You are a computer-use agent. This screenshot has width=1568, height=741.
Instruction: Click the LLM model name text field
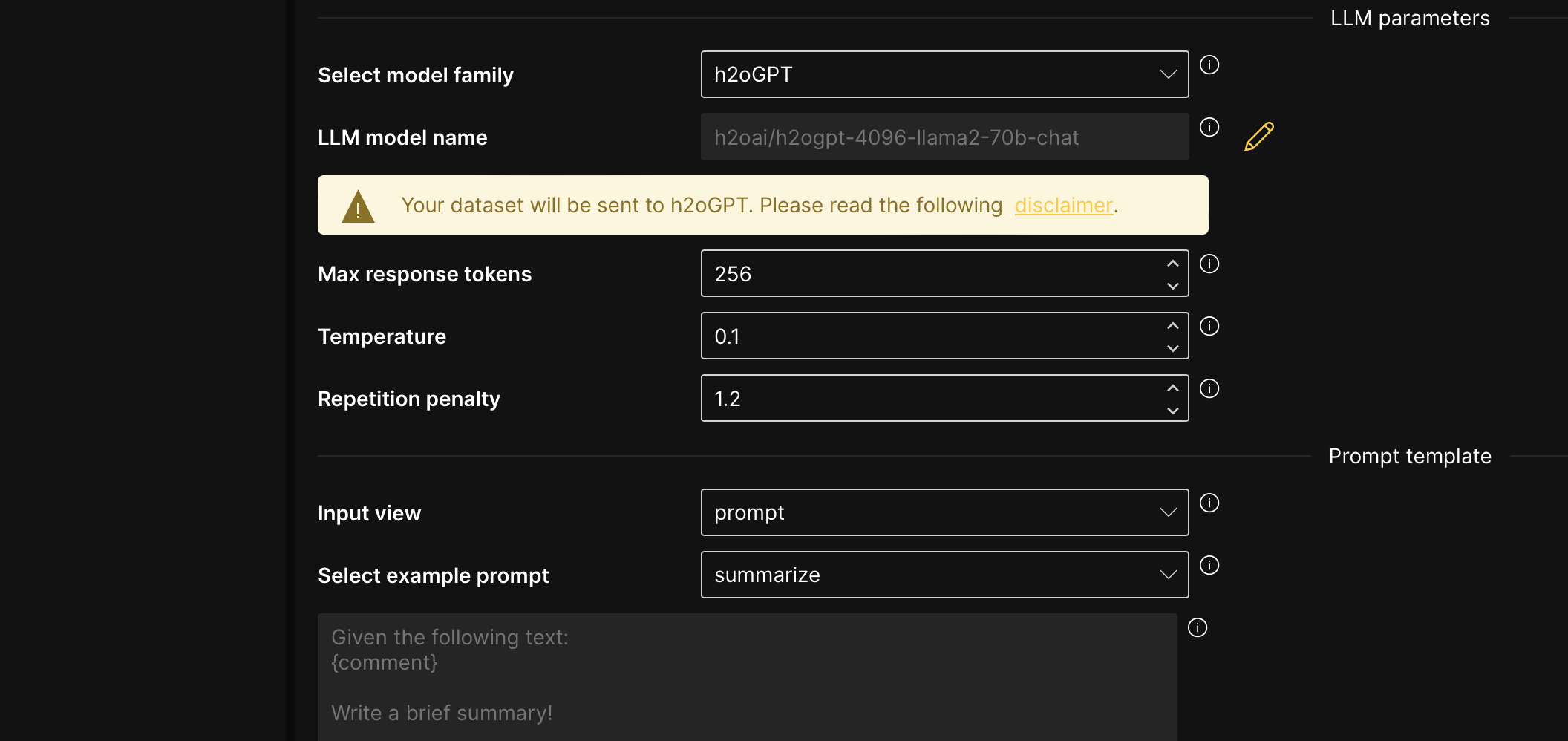[x=944, y=137]
